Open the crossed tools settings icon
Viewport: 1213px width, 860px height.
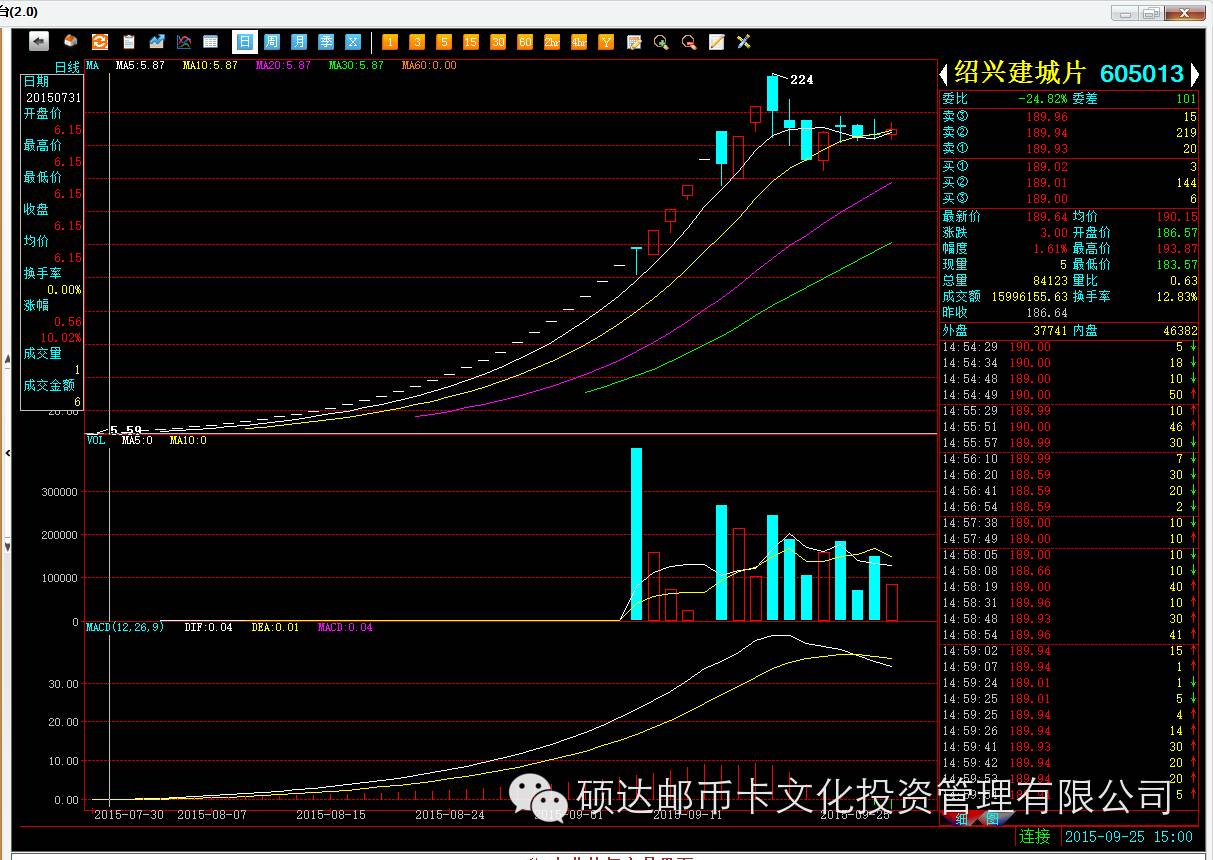(x=743, y=42)
